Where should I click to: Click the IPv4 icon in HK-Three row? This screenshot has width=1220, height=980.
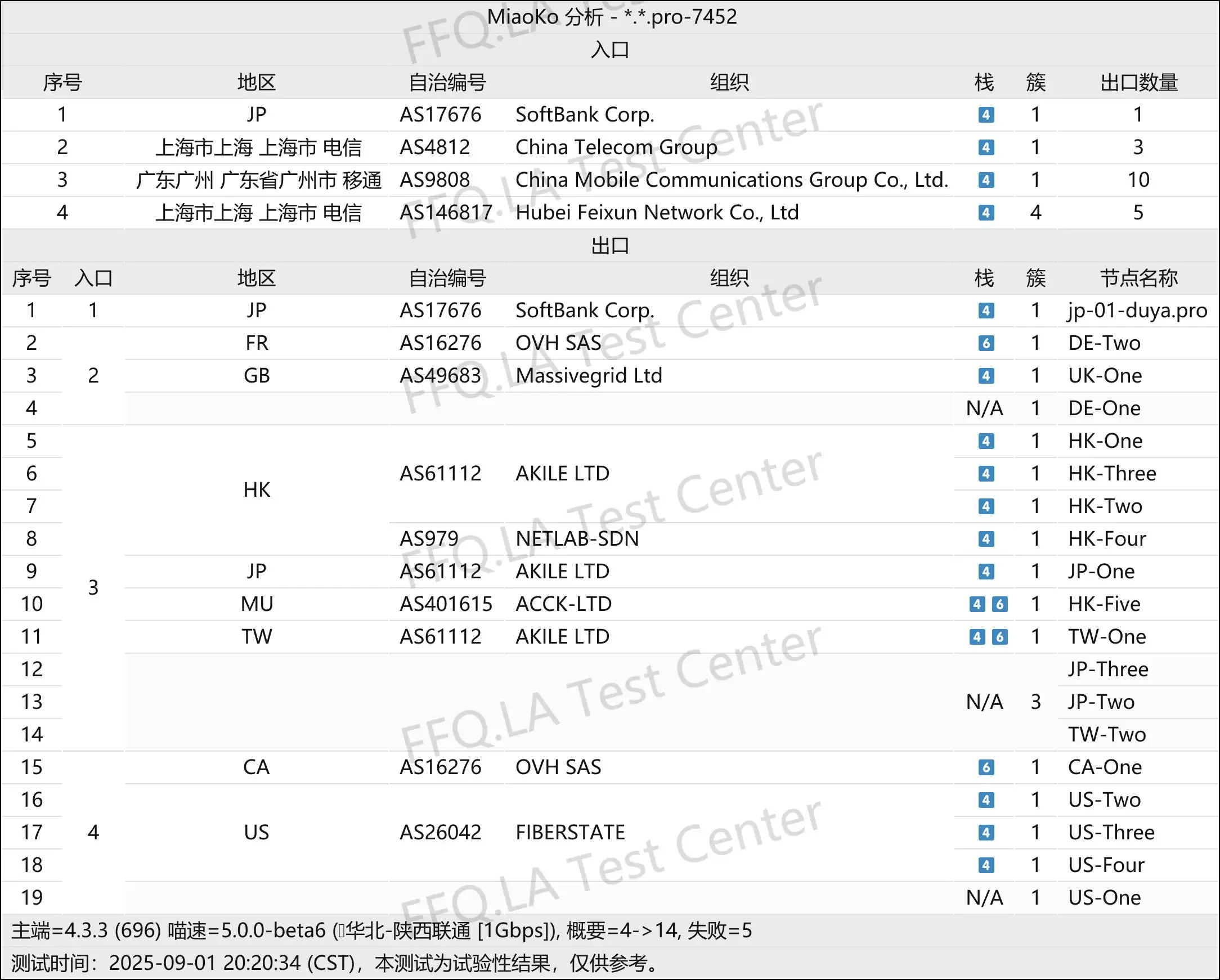click(x=986, y=474)
